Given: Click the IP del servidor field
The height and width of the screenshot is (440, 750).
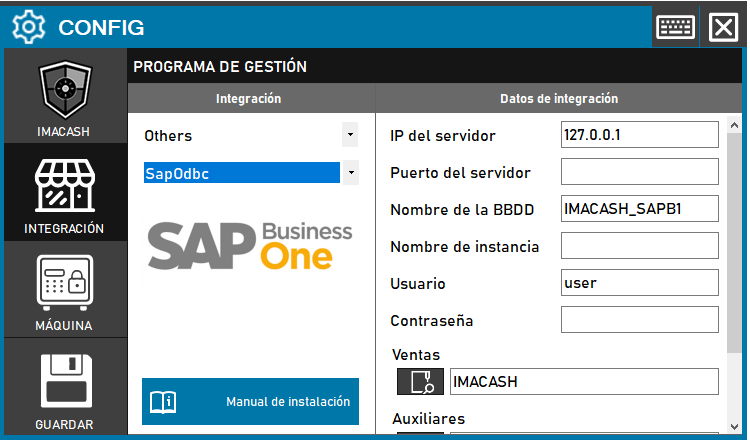Looking at the screenshot, I should [x=639, y=135].
